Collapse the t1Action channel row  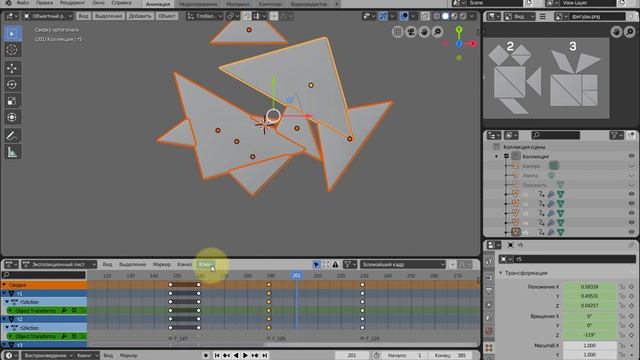point(7,302)
